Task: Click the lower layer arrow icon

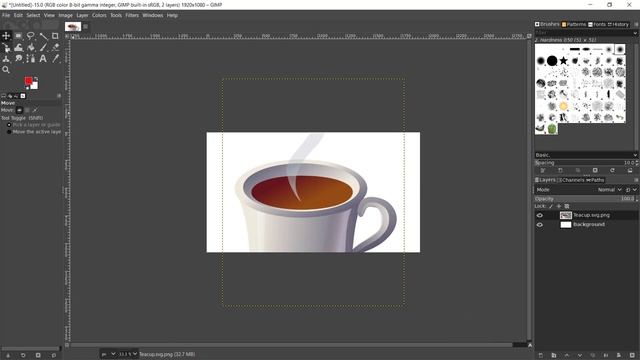Action: click(580, 356)
